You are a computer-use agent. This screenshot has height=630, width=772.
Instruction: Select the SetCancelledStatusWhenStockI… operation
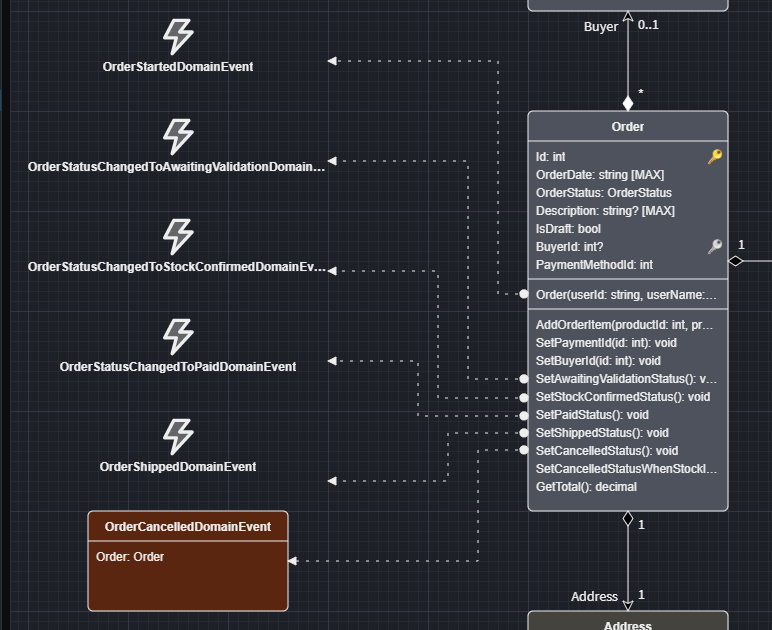point(628,469)
